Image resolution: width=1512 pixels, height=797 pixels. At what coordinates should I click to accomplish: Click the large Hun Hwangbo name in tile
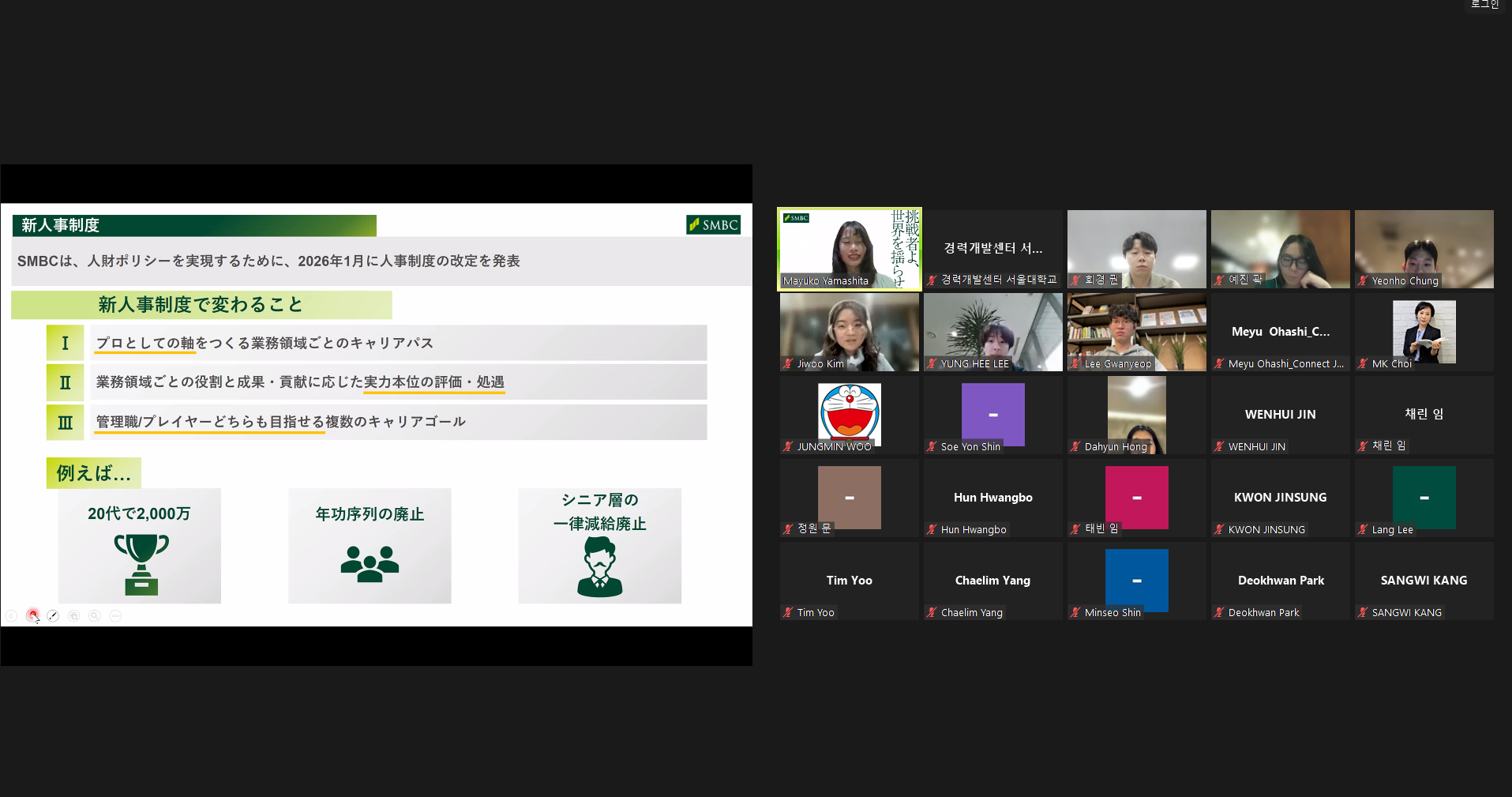(993, 498)
